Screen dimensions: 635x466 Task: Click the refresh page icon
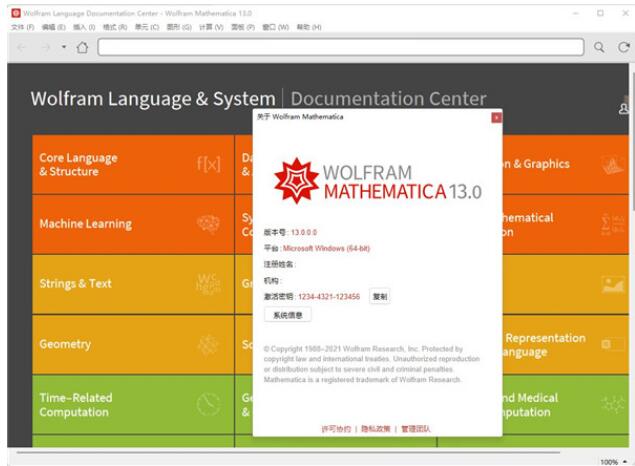pyautogui.click(x=624, y=47)
